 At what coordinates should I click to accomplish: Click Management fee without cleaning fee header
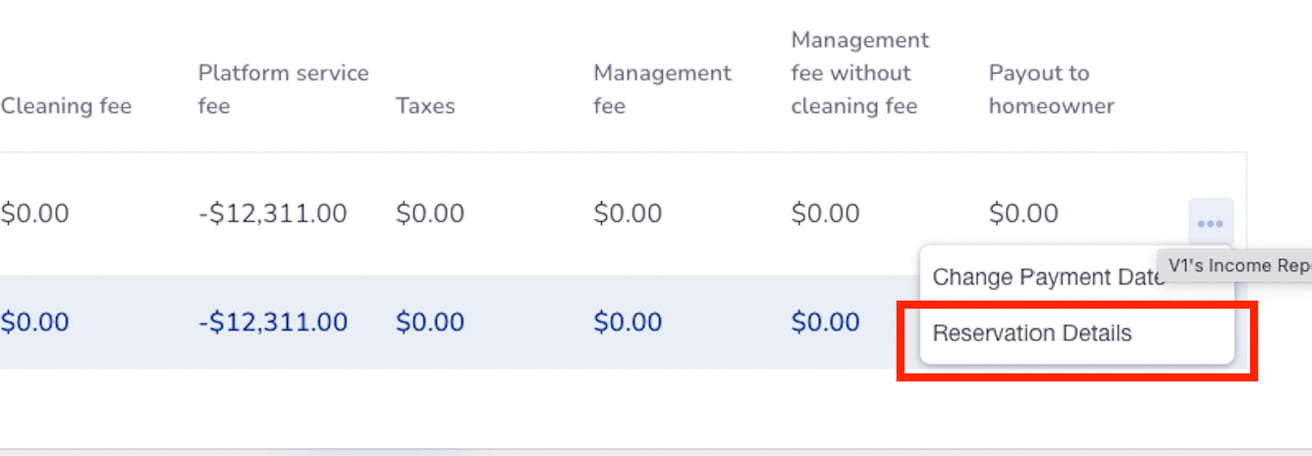point(859,73)
